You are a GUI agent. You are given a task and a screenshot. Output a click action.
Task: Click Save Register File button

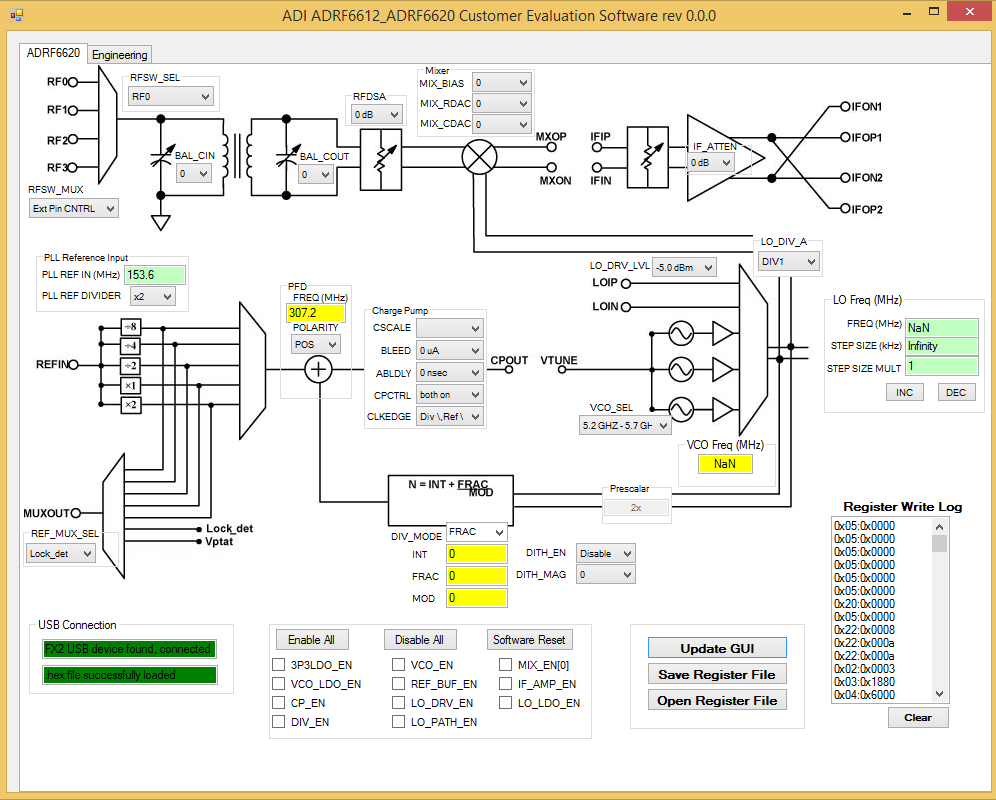click(717, 674)
